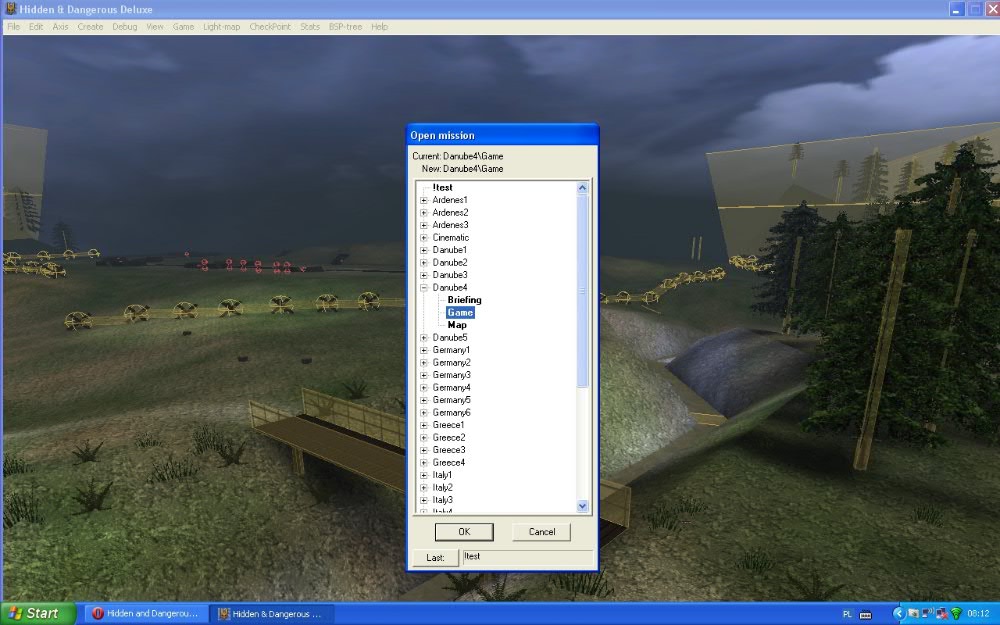
Task: Open the Debug menu
Action: point(124,27)
